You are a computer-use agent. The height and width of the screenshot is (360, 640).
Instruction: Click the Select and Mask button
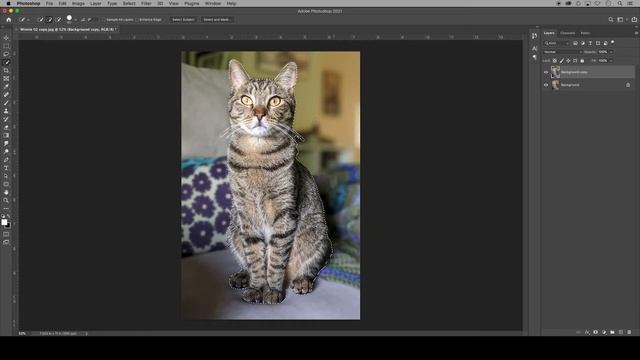click(217, 20)
